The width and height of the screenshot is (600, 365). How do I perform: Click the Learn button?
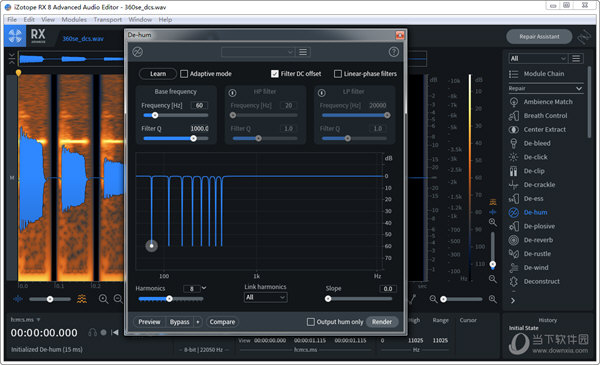(x=158, y=74)
